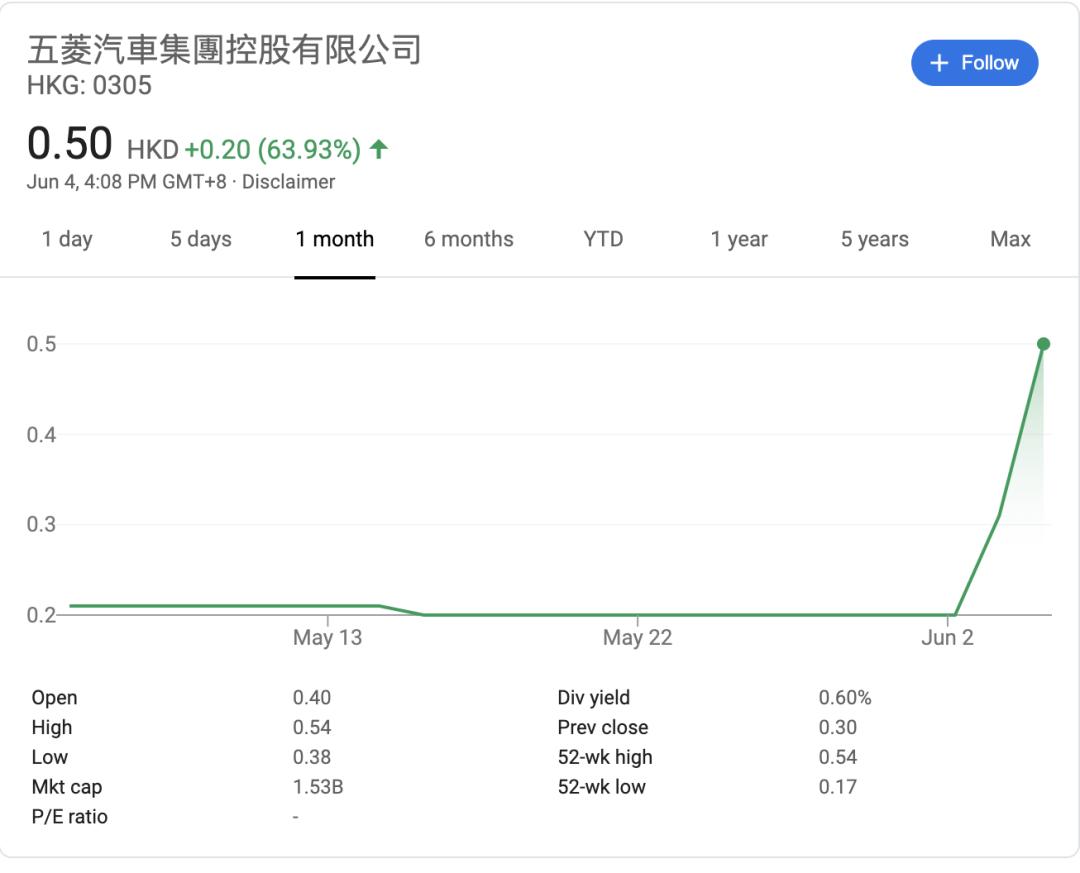The image size is (1080, 873).
Task: Open the Disclaimer link
Action: [x=288, y=182]
